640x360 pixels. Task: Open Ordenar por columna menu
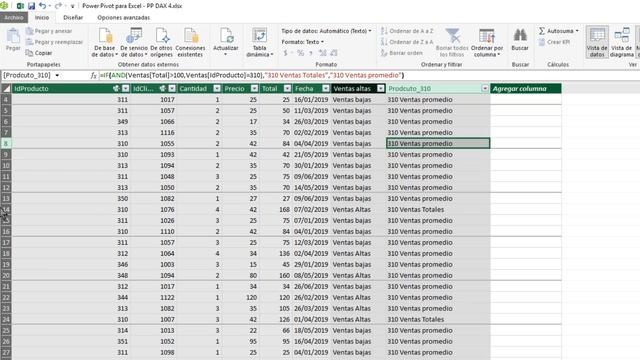tap(487, 42)
